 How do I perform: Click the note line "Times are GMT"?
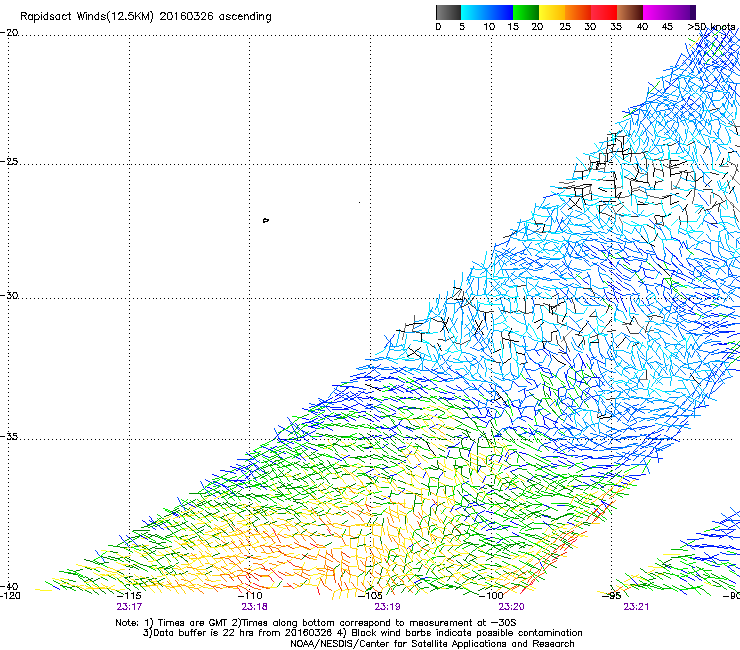[x=192, y=623]
